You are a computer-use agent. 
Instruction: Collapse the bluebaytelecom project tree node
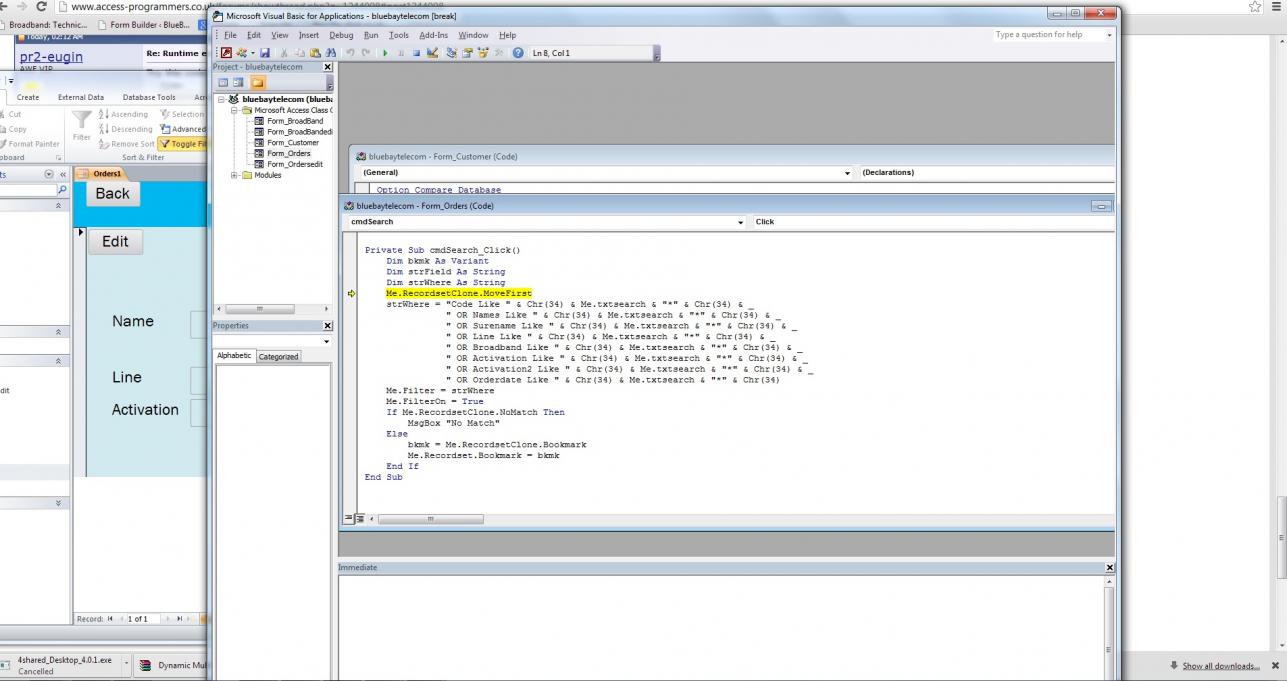click(x=222, y=100)
